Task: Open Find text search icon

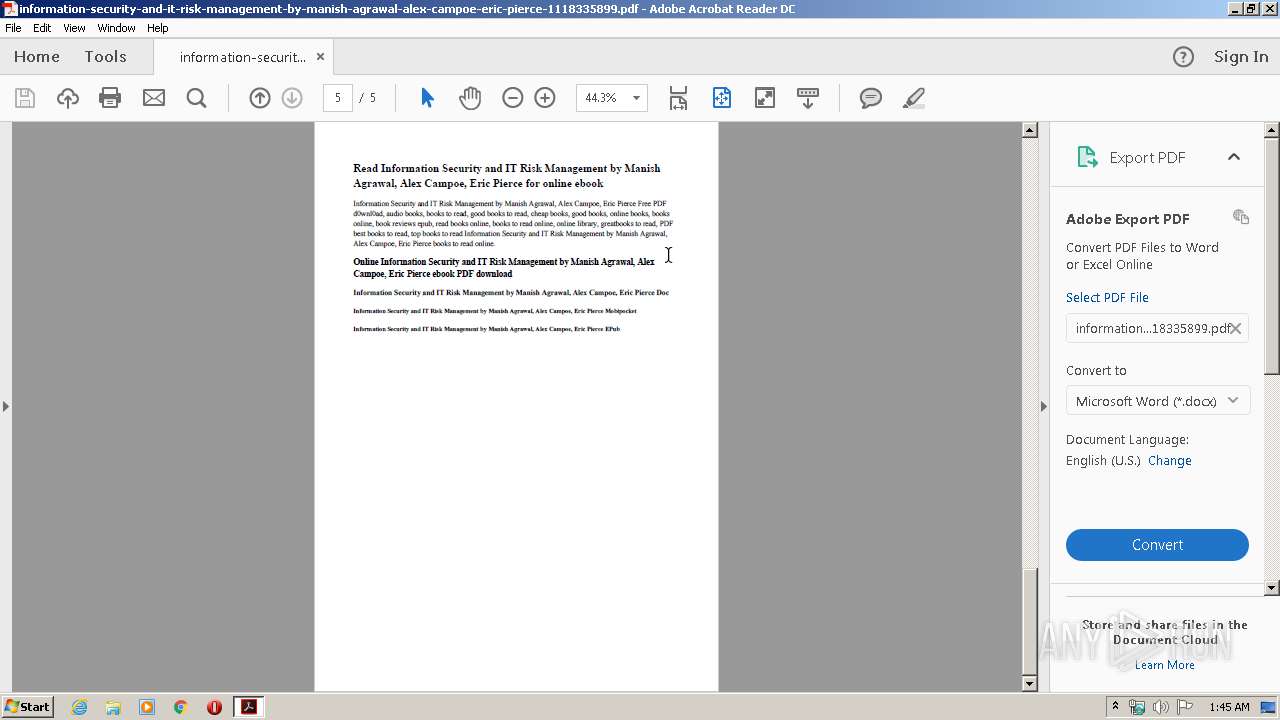Action: [197, 98]
